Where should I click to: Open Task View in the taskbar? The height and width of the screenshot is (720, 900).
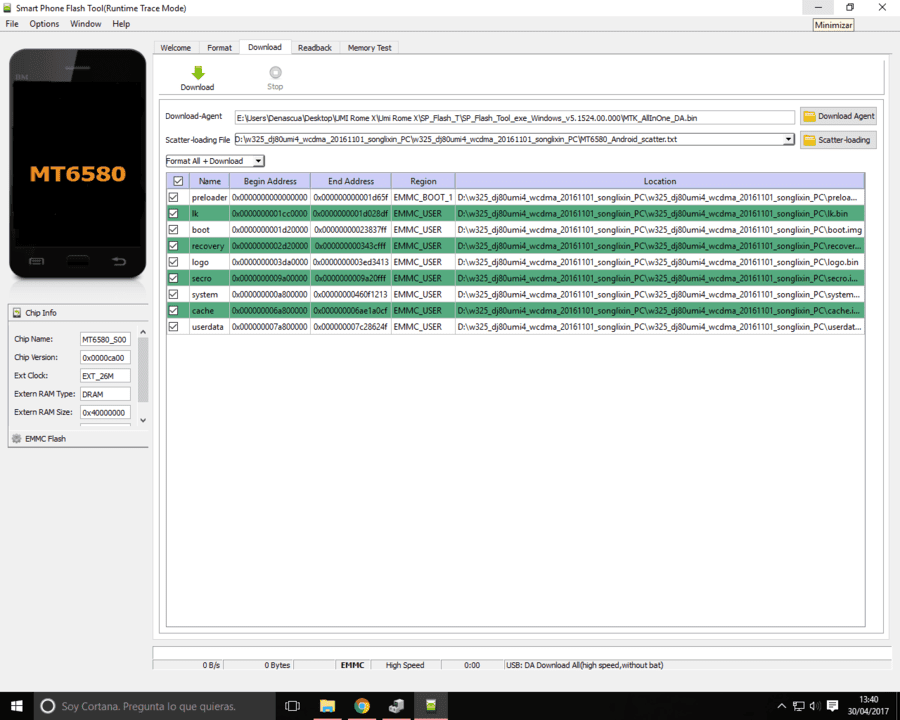click(292, 706)
